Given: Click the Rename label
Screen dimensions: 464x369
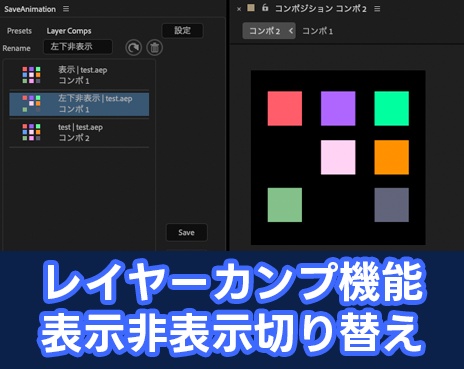Looking at the screenshot, I should click(x=16, y=48).
